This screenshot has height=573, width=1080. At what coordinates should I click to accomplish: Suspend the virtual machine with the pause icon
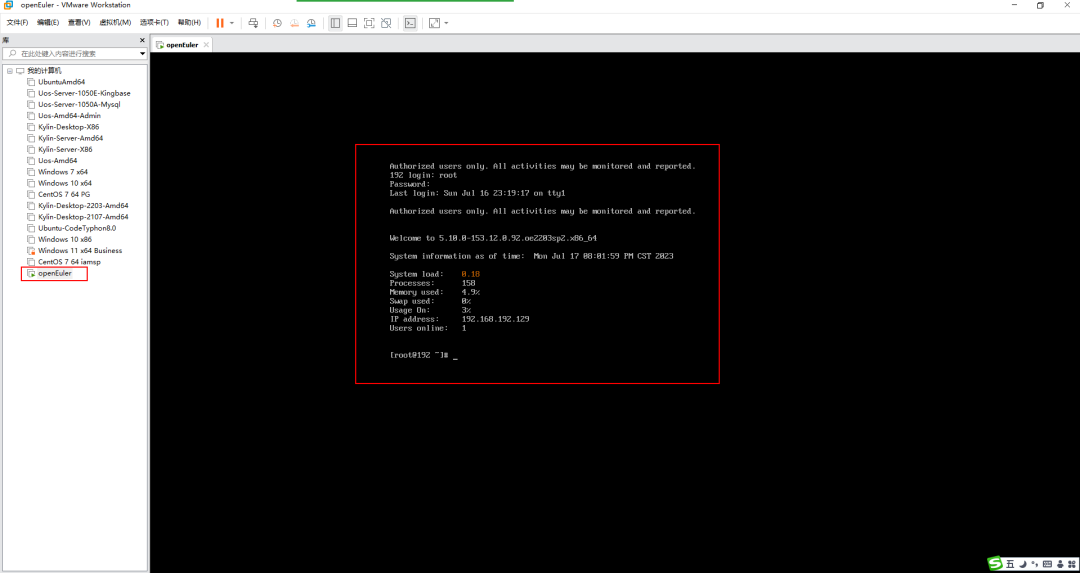pyautogui.click(x=220, y=23)
